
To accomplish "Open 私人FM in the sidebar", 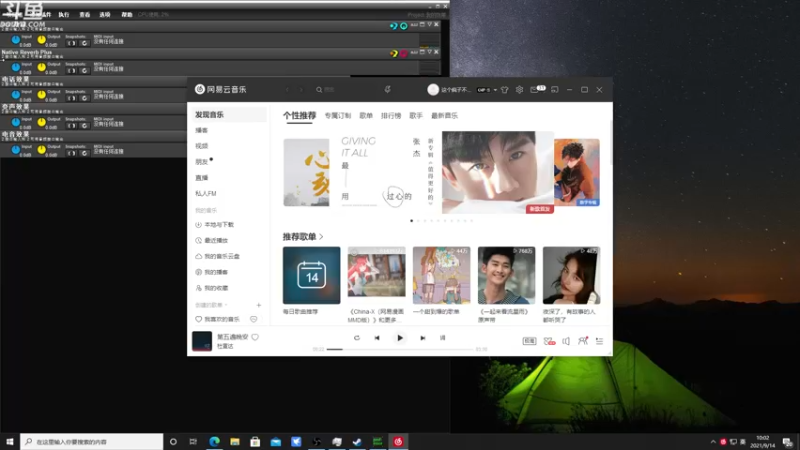I will [206, 193].
